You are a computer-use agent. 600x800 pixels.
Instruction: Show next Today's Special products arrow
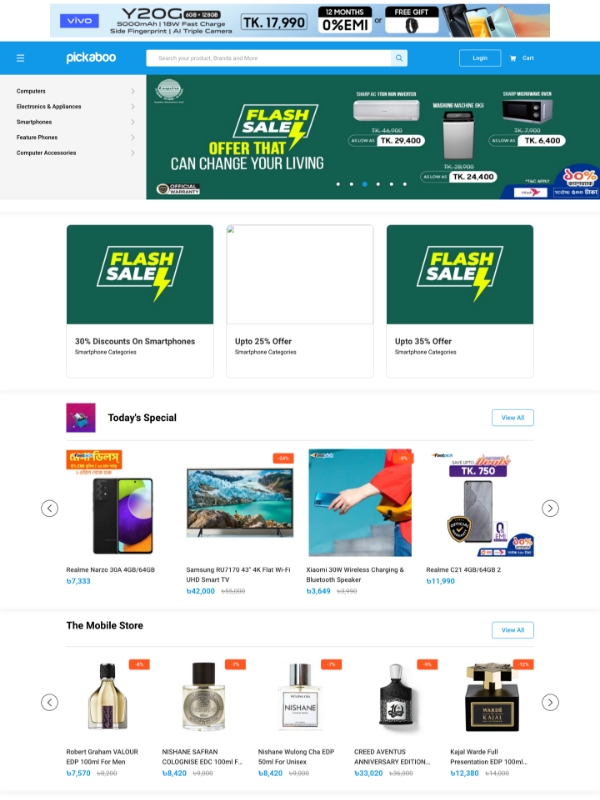[550, 508]
